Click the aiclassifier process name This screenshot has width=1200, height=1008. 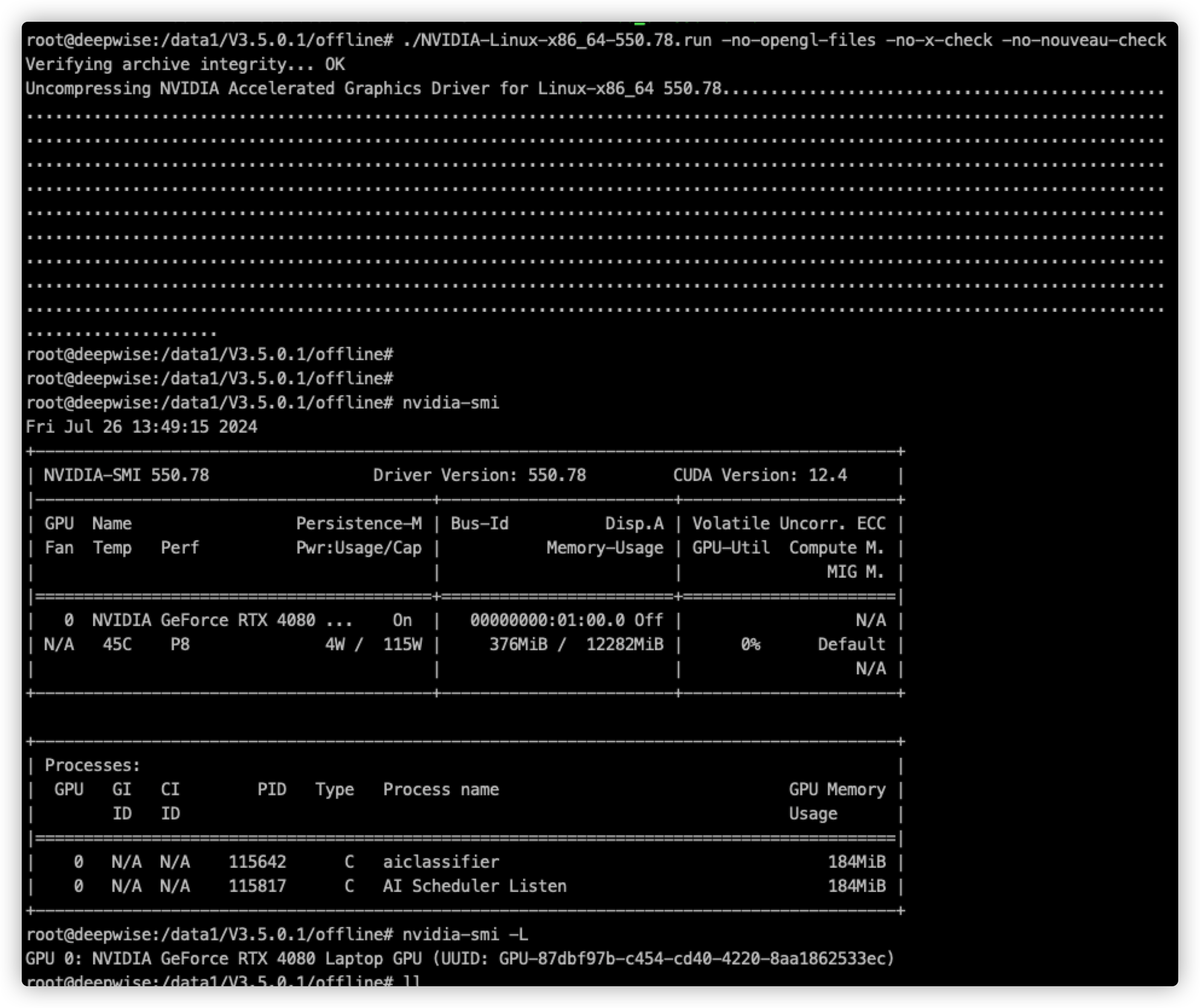440,862
